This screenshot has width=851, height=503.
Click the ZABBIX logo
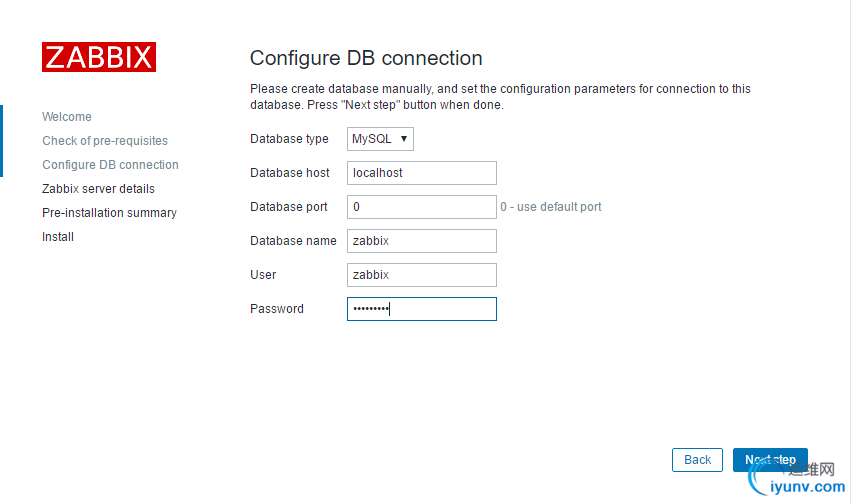point(98,57)
